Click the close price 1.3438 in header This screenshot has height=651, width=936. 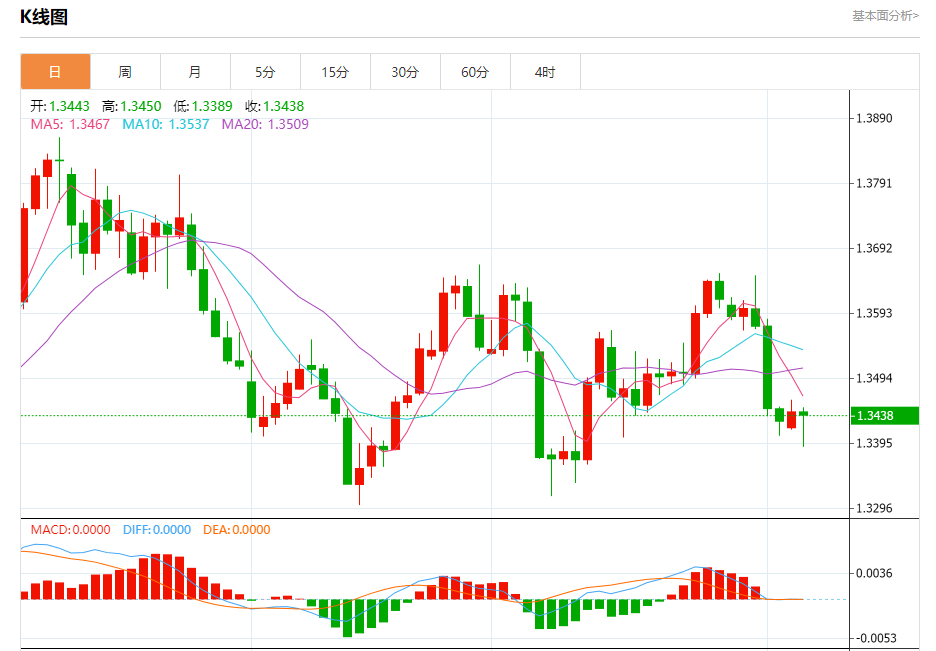284,106
